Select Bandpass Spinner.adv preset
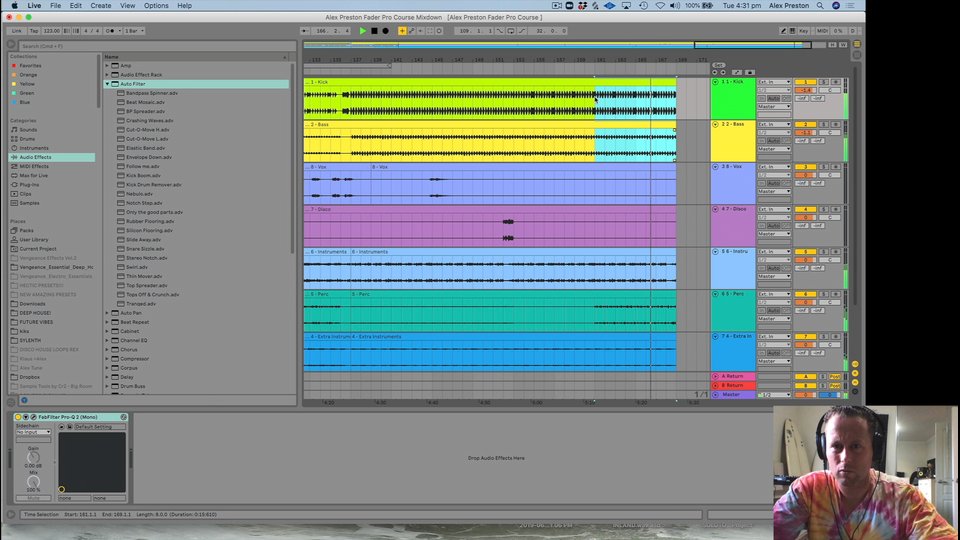The width and height of the screenshot is (960, 540). (151, 93)
